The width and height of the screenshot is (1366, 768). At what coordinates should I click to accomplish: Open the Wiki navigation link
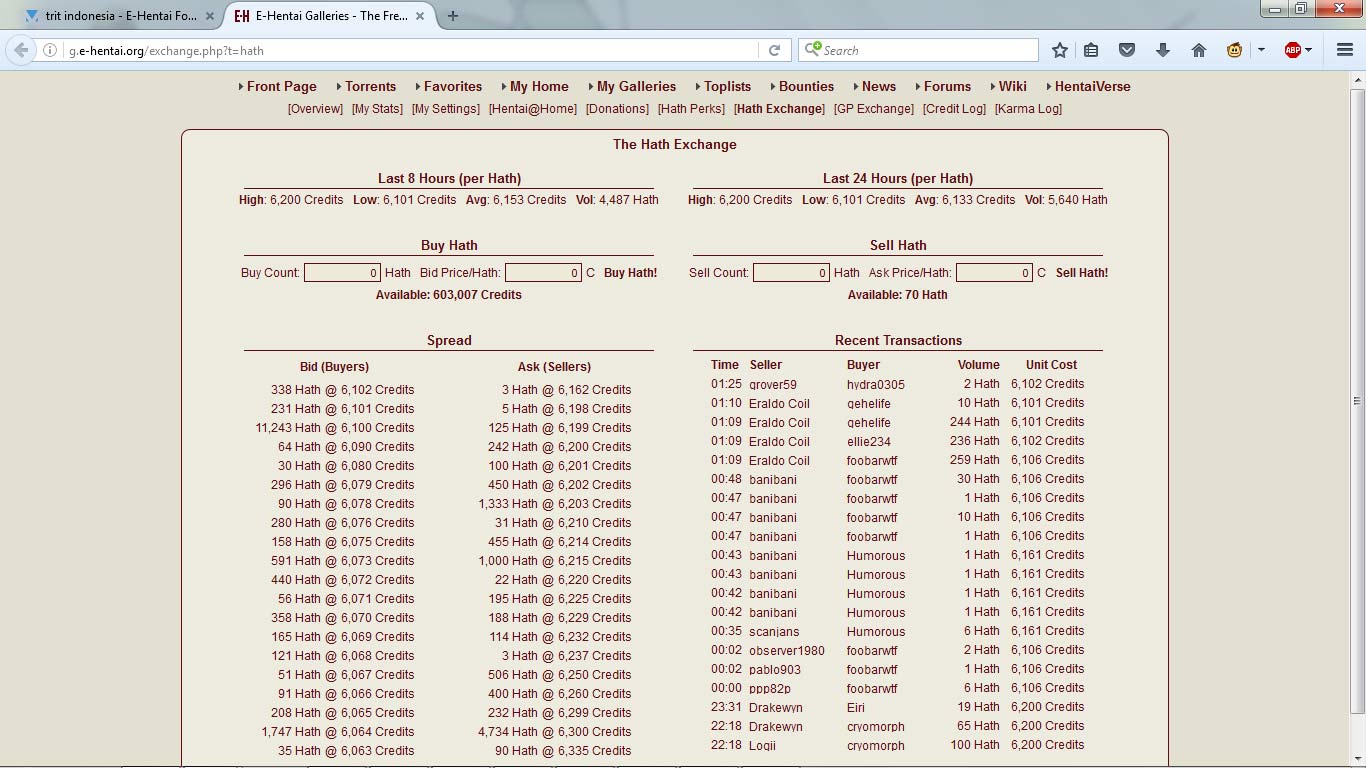1012,87
